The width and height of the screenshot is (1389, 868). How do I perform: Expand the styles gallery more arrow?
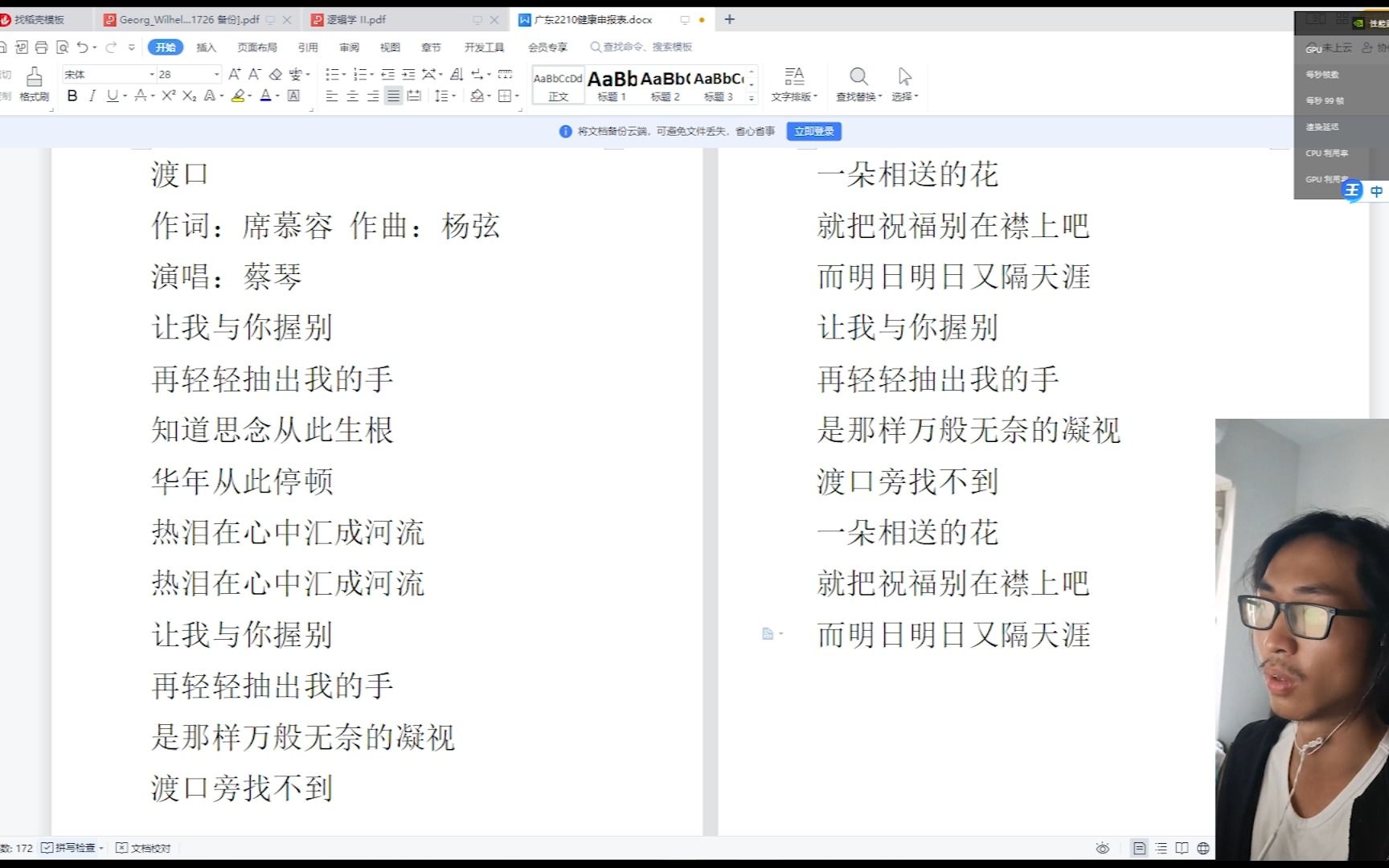(x=752, y=98)
